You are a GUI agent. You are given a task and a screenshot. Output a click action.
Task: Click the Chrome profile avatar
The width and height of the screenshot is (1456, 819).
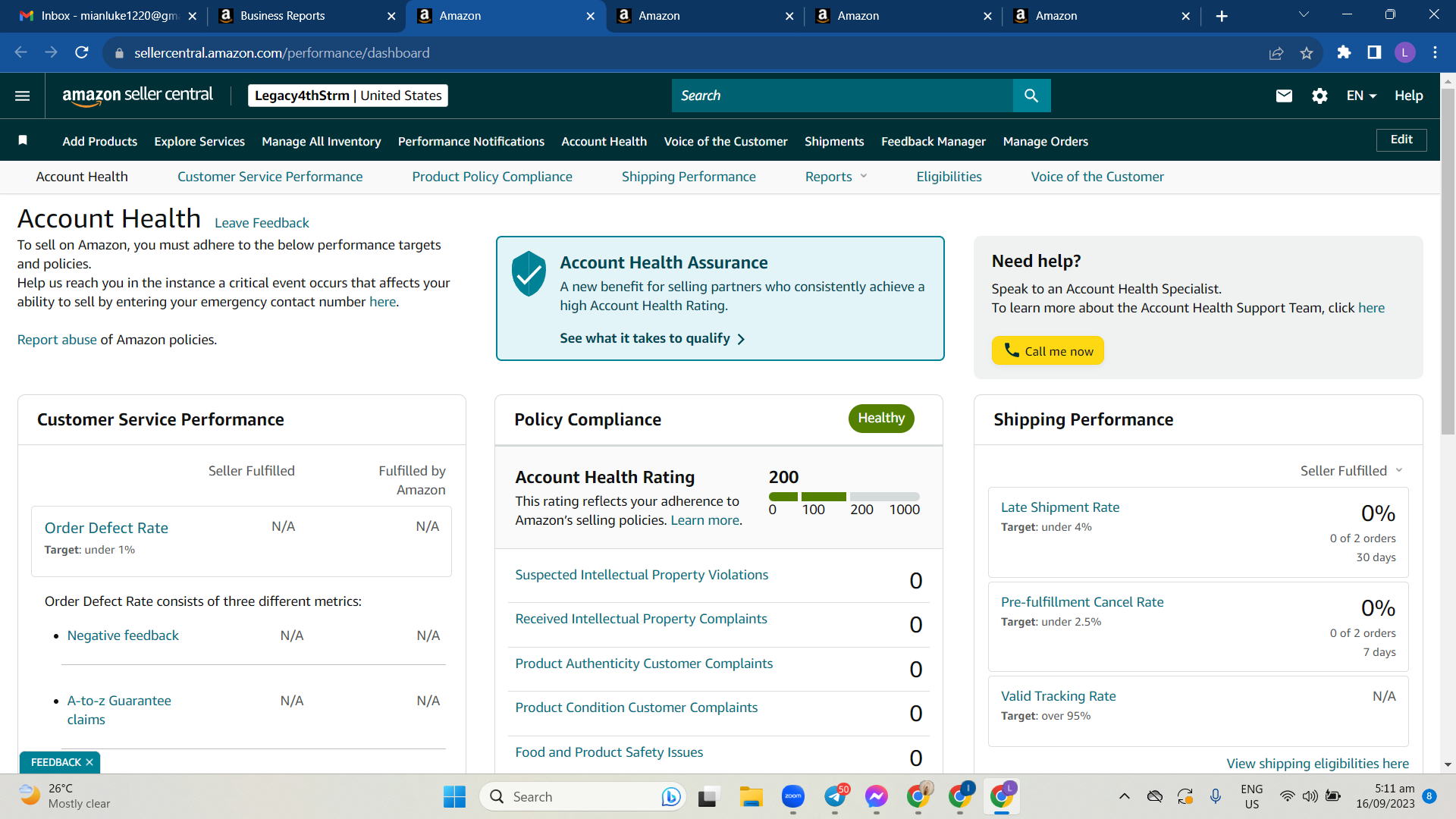1404,52
